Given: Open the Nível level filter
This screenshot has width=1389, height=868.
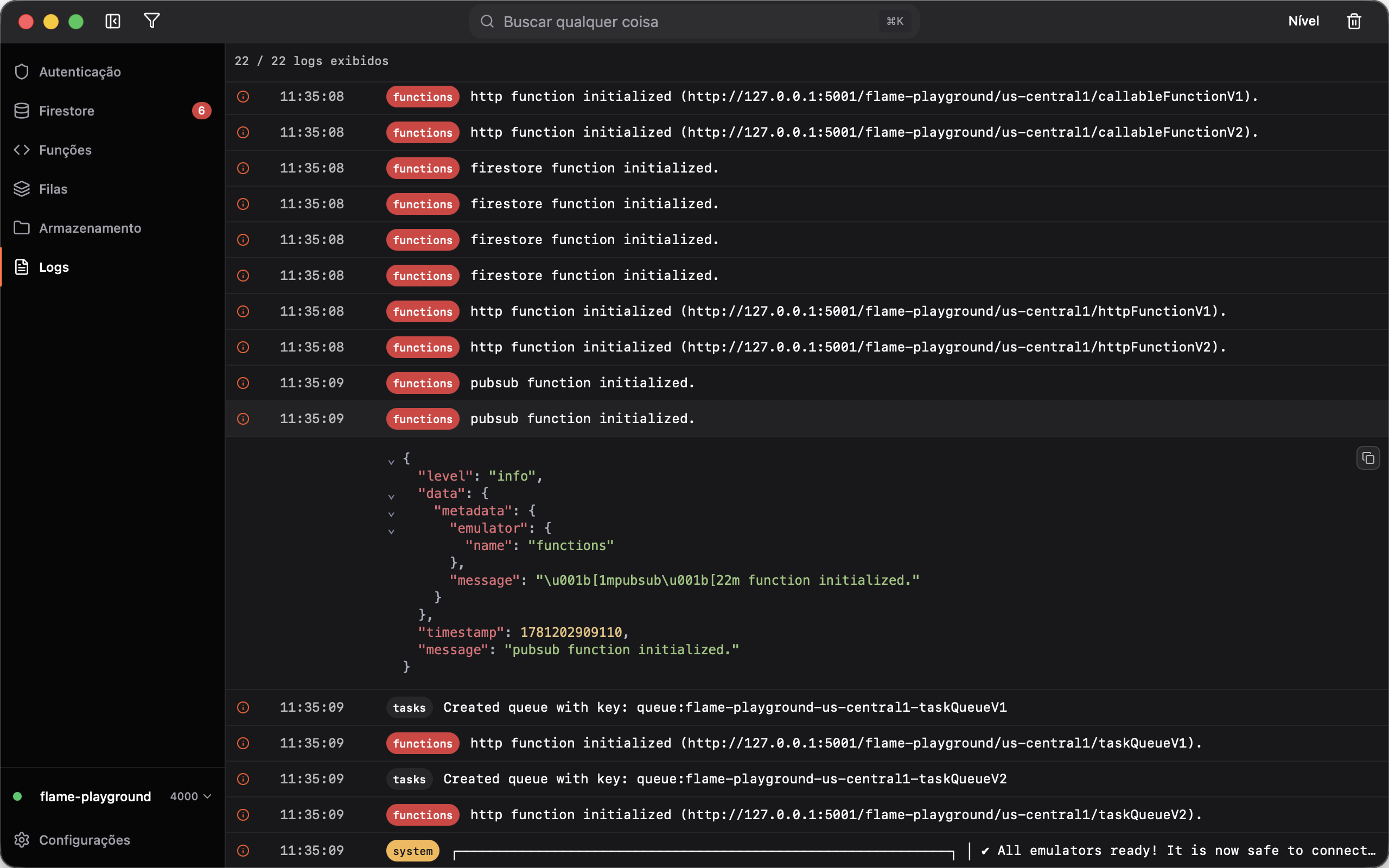Looking at the screenshot, I should [x=1303, y=21].
